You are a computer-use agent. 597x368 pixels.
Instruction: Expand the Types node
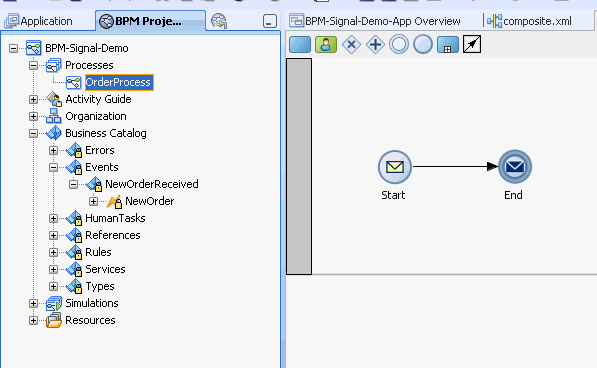pos(53,286)
